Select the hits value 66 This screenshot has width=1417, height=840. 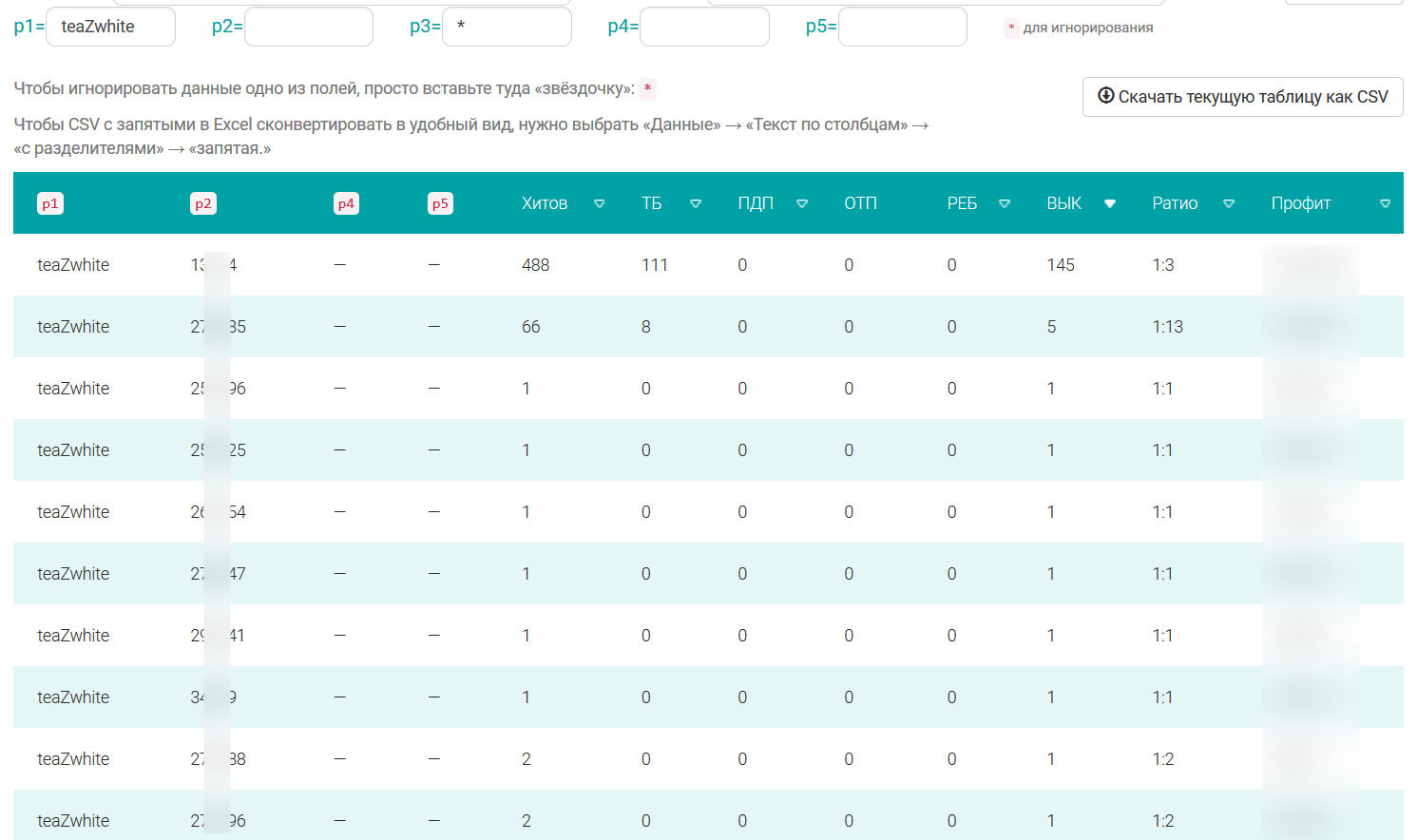[x=531, y=327]
